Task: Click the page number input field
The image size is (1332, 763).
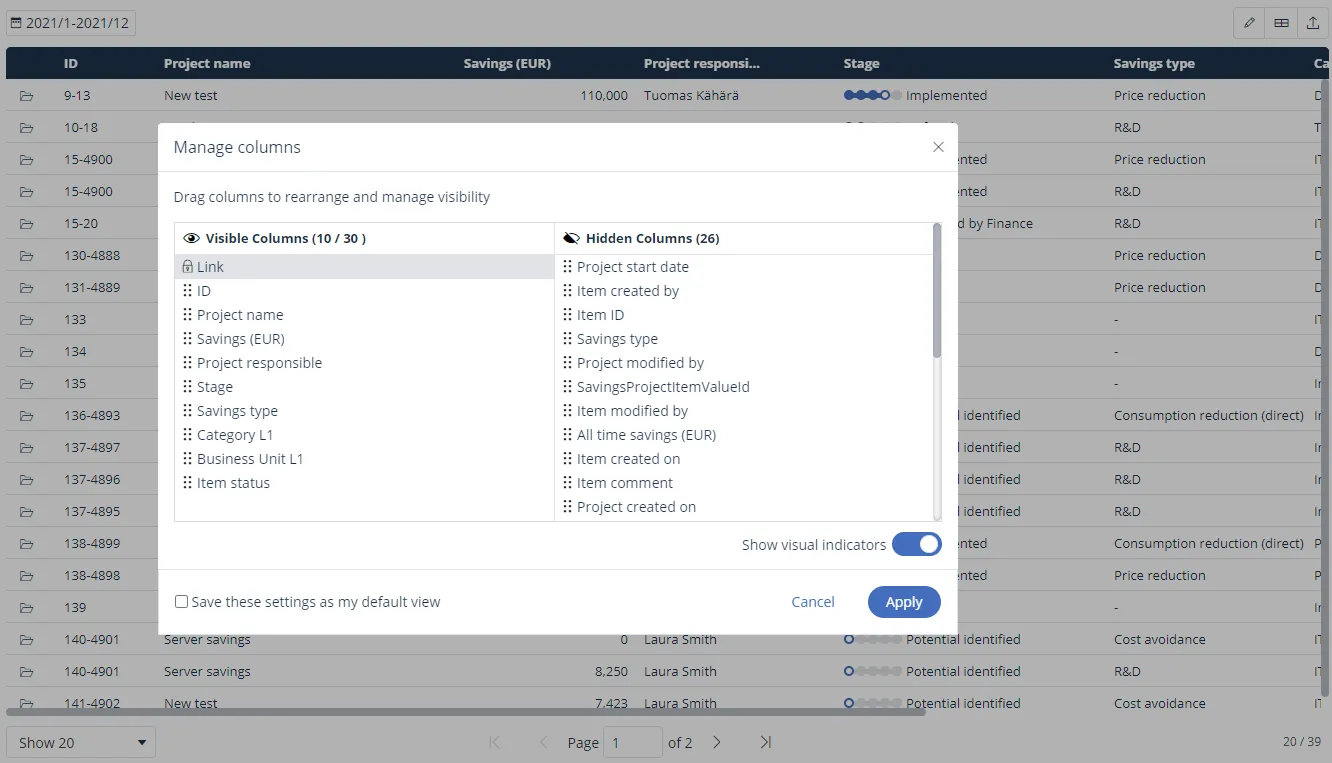Action: [x=632, y=742]
